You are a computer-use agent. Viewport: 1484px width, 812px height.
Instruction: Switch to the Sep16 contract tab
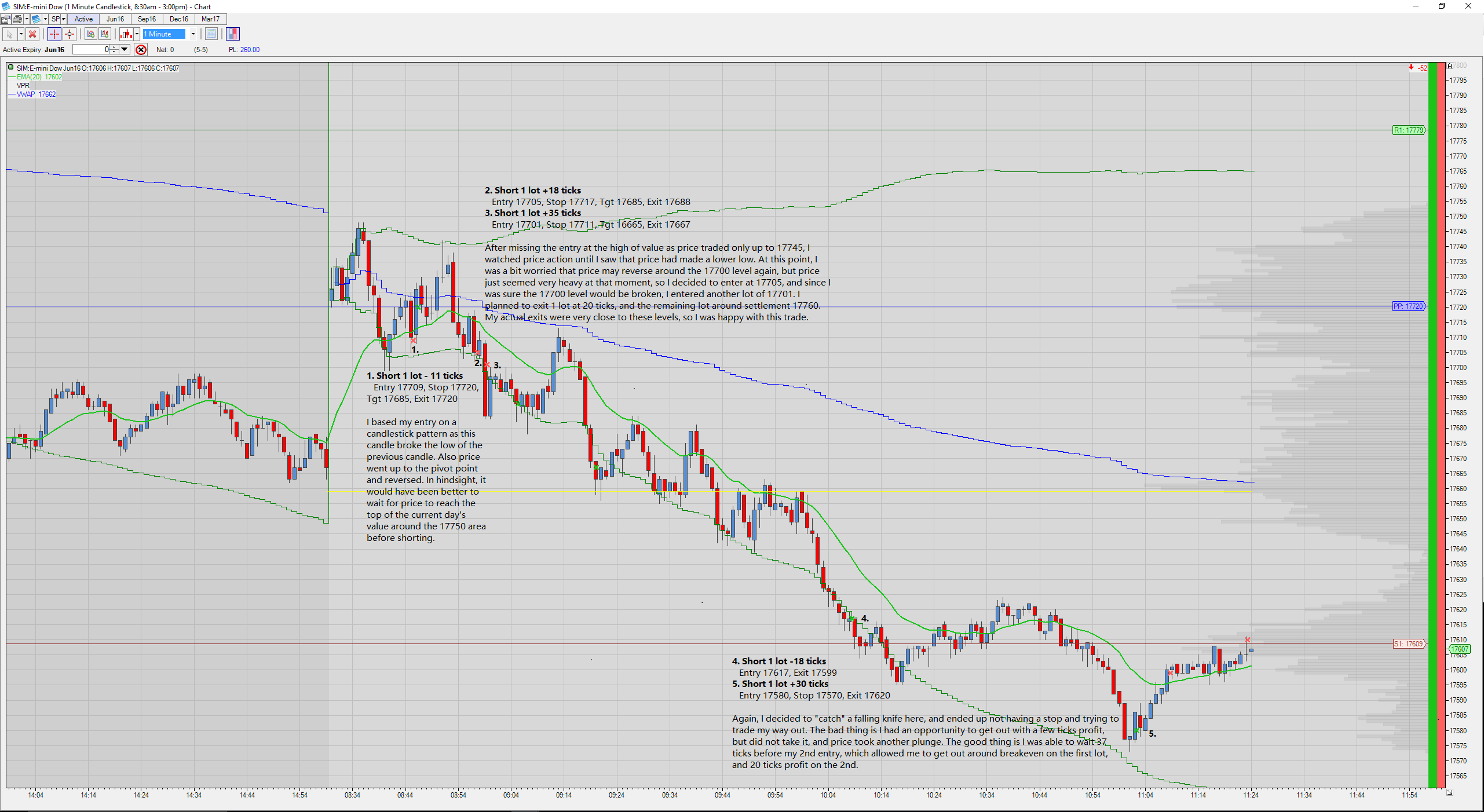coord(147,19)
